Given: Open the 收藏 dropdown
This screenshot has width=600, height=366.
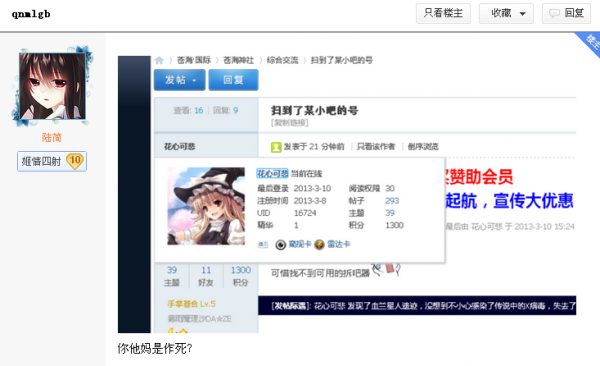Looking at the screenshot, I should coord(506,13).
